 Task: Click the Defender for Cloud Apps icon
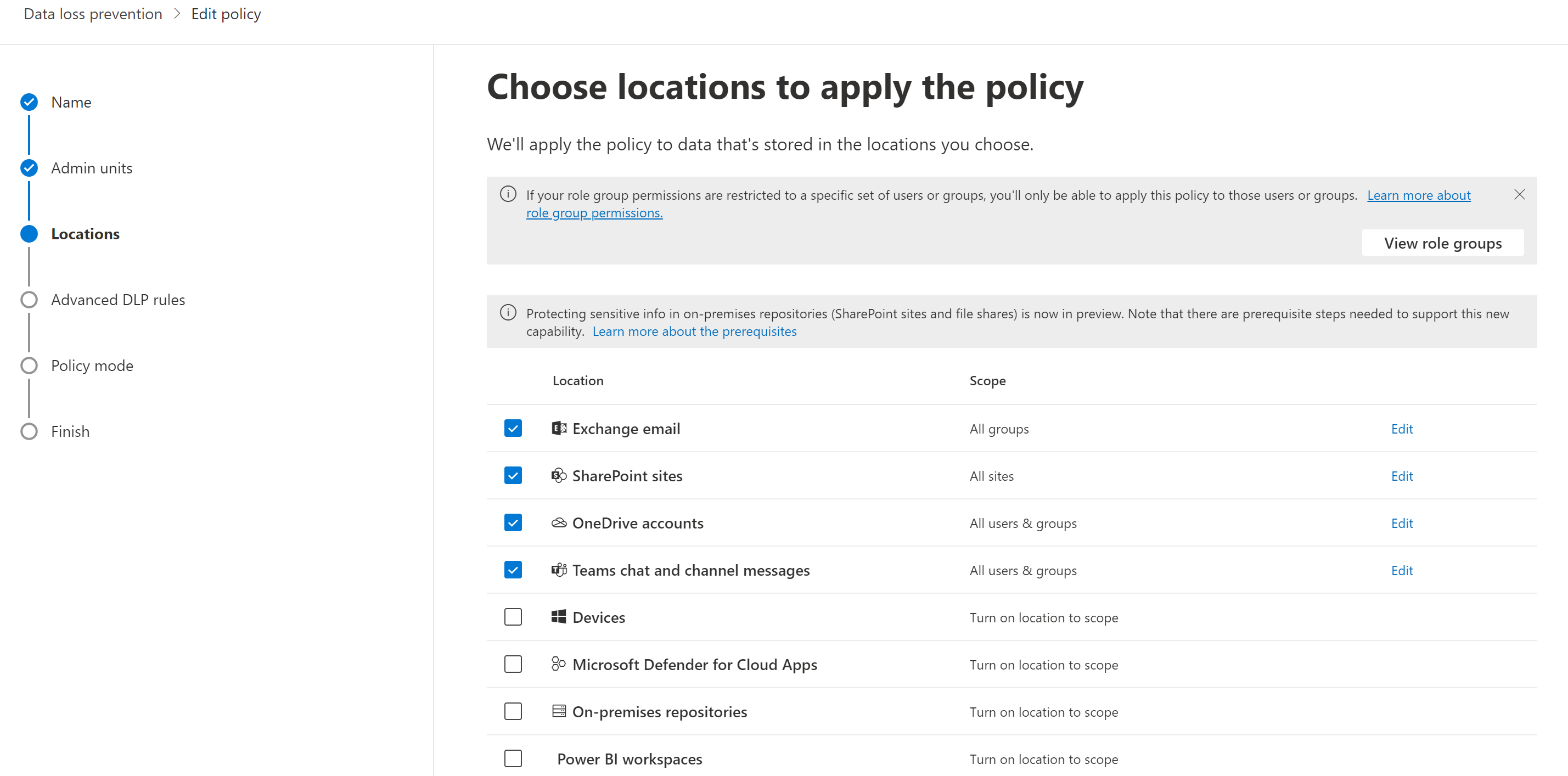pyautogui.click(x=558, y=664)
